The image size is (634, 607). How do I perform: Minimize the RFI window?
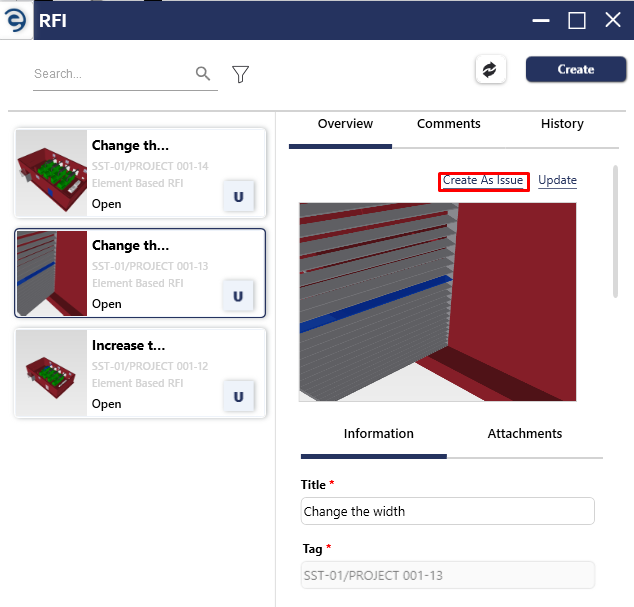(x=541, y=20)
